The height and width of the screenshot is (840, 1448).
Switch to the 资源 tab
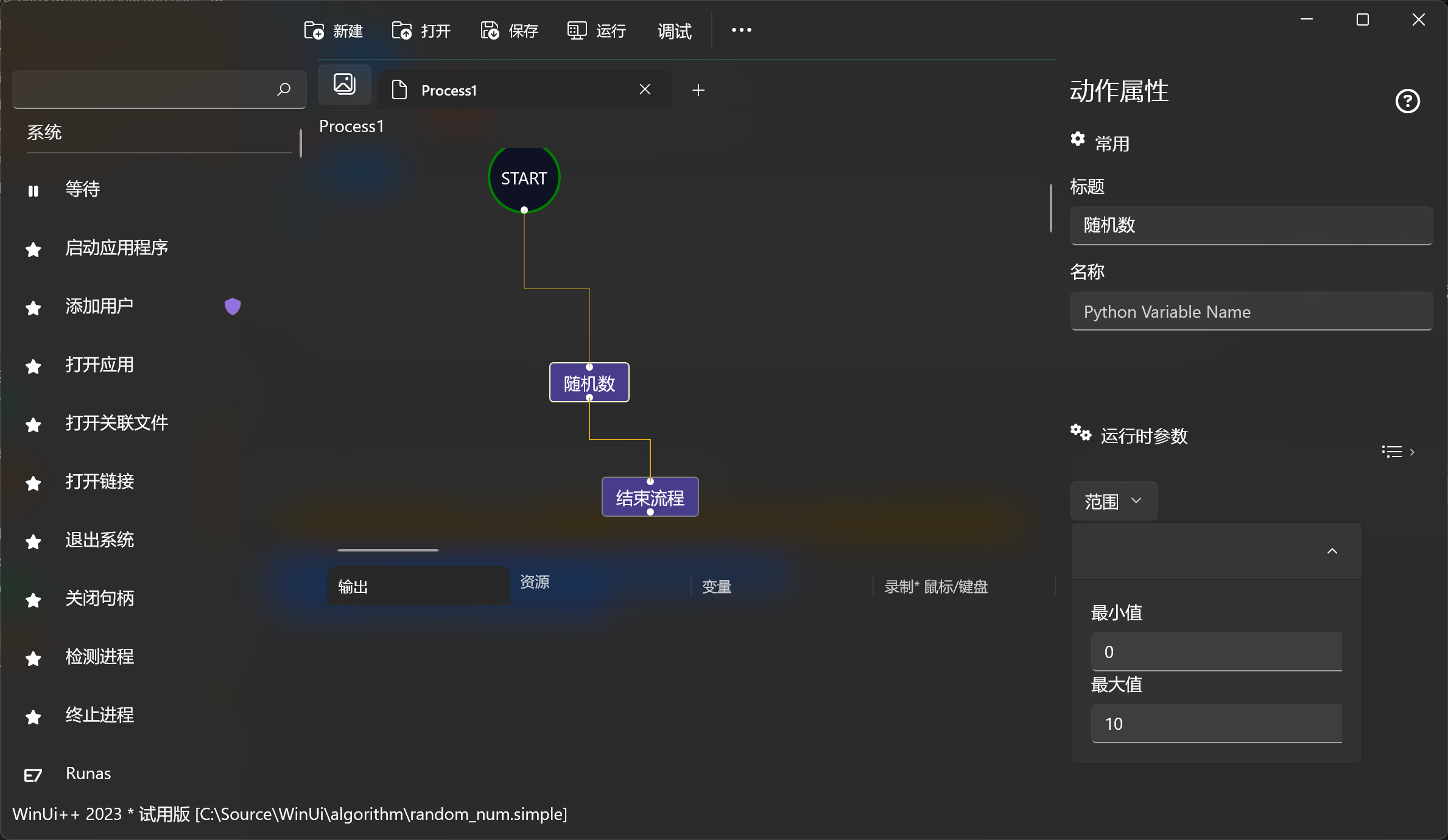coord(535,582)
